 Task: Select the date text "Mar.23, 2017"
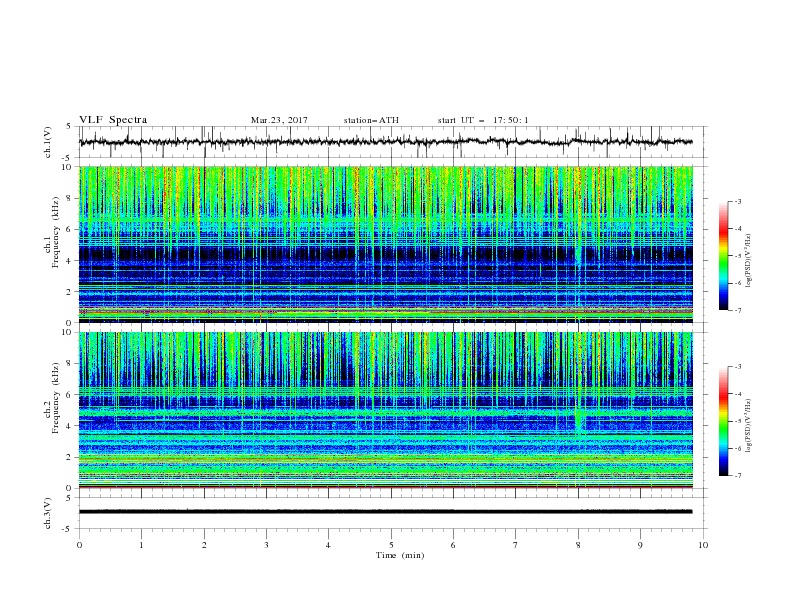279,120
